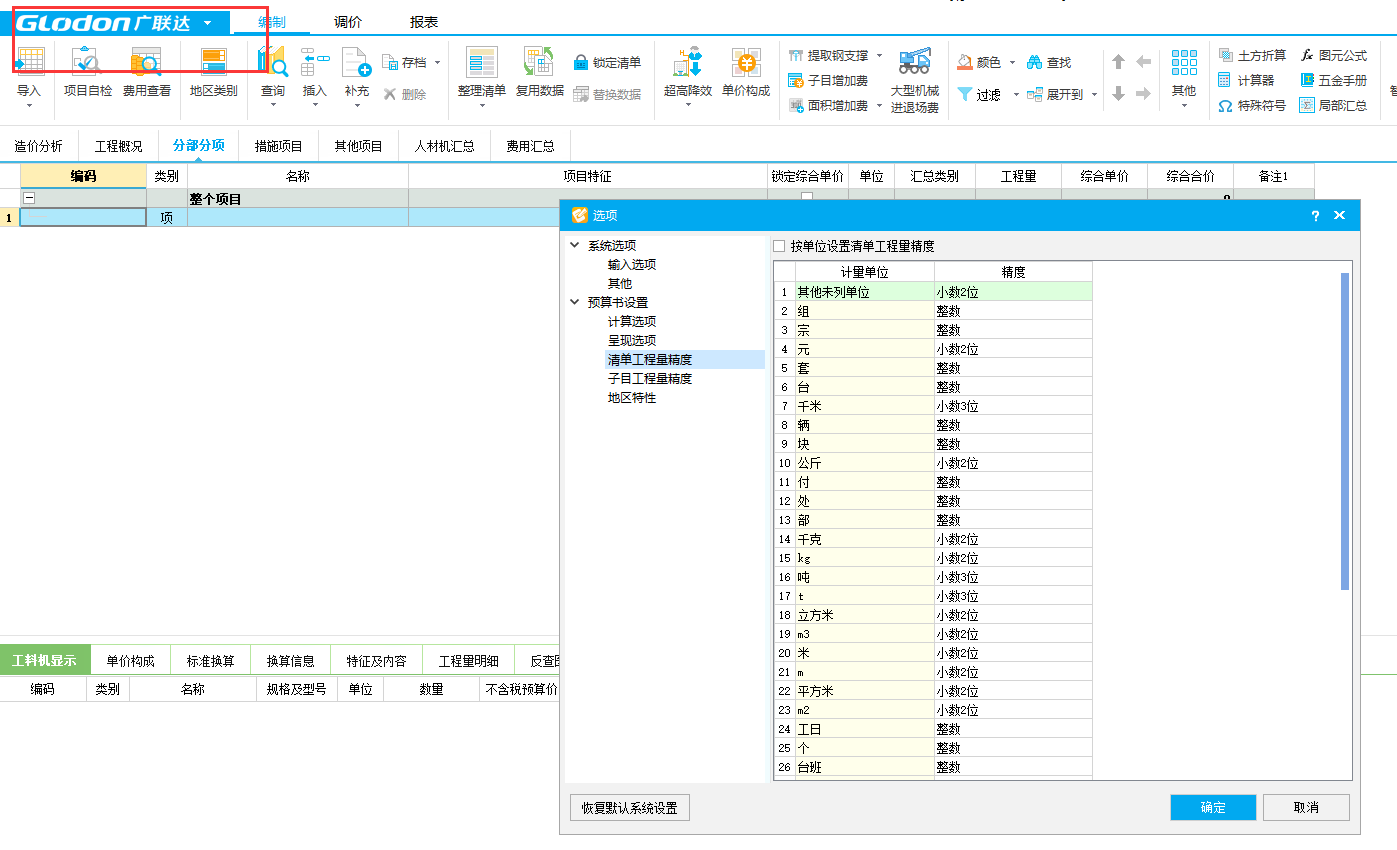Image resolution: width=1397 pixels, height=850 pixels.
Task: Click the ? help button in 选项 dialog
Action: tap(1315, 215)
